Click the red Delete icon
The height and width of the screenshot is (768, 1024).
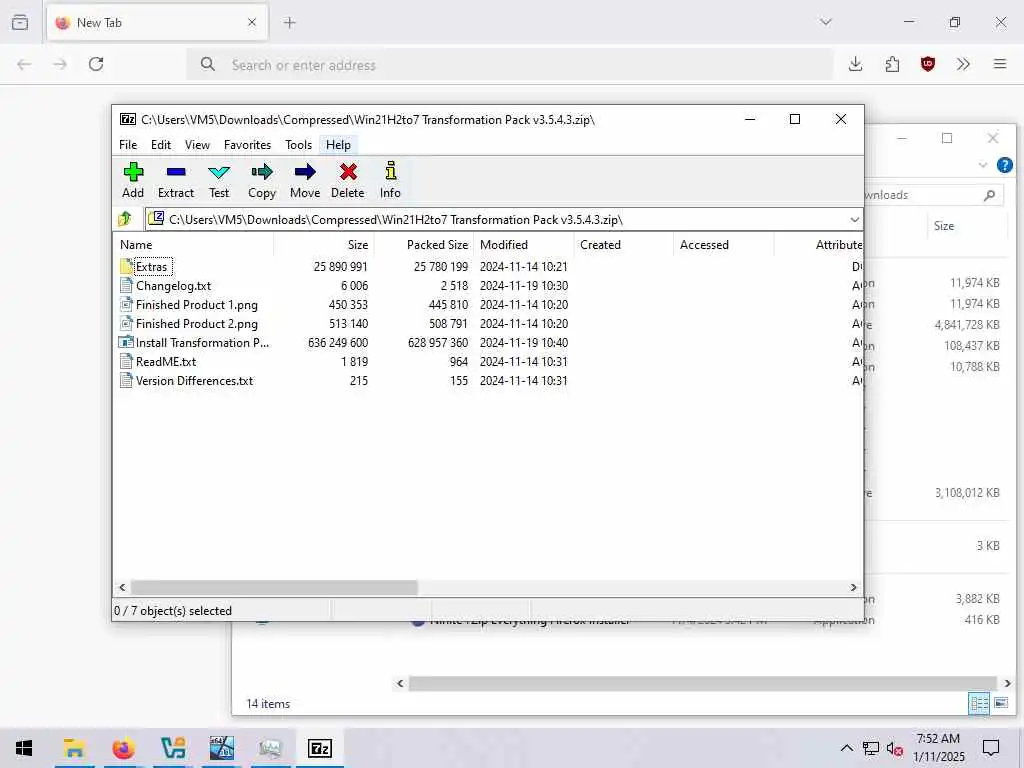347,180
